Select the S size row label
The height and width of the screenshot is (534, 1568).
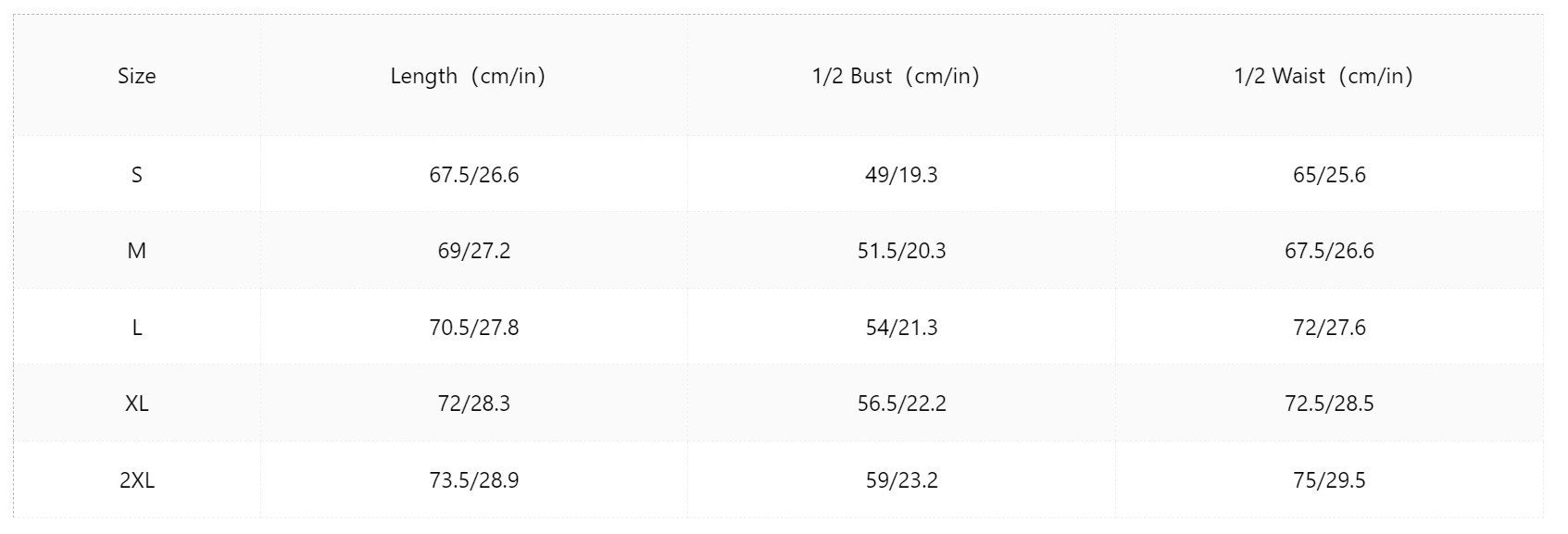[x=136, y=175]
